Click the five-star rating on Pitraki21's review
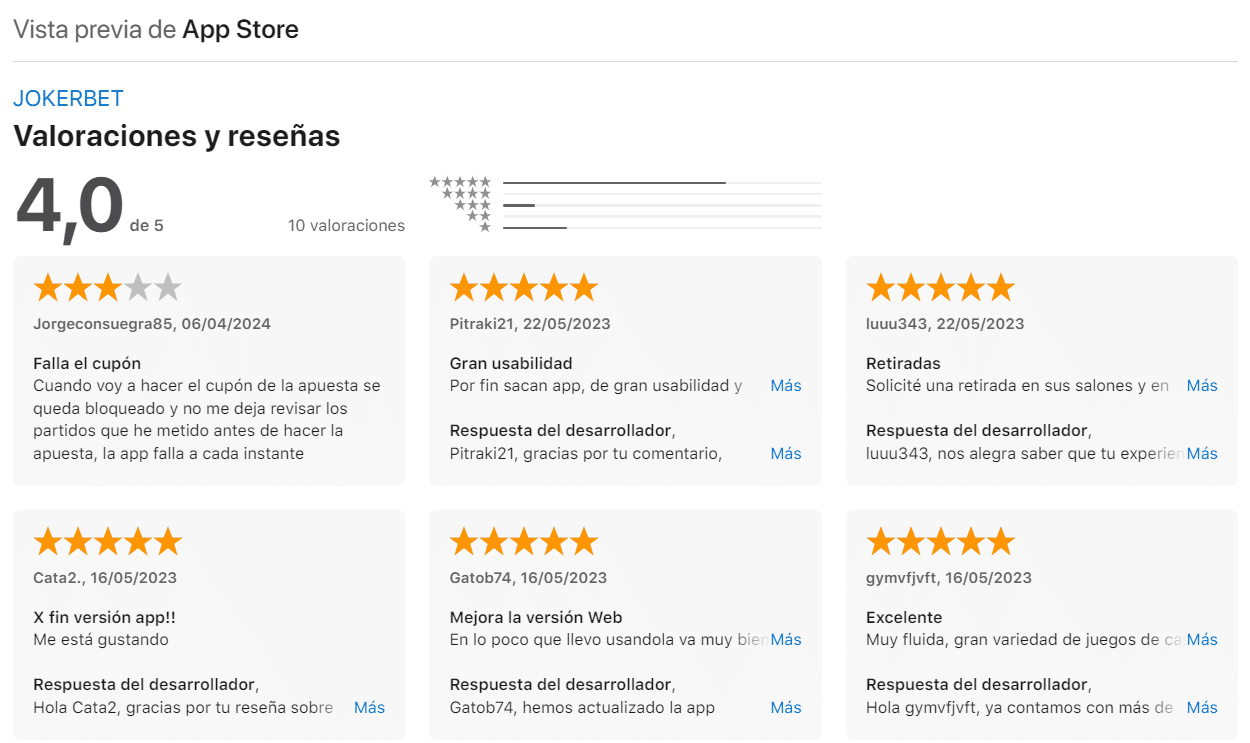1250x743 pixels. (523, 288)
